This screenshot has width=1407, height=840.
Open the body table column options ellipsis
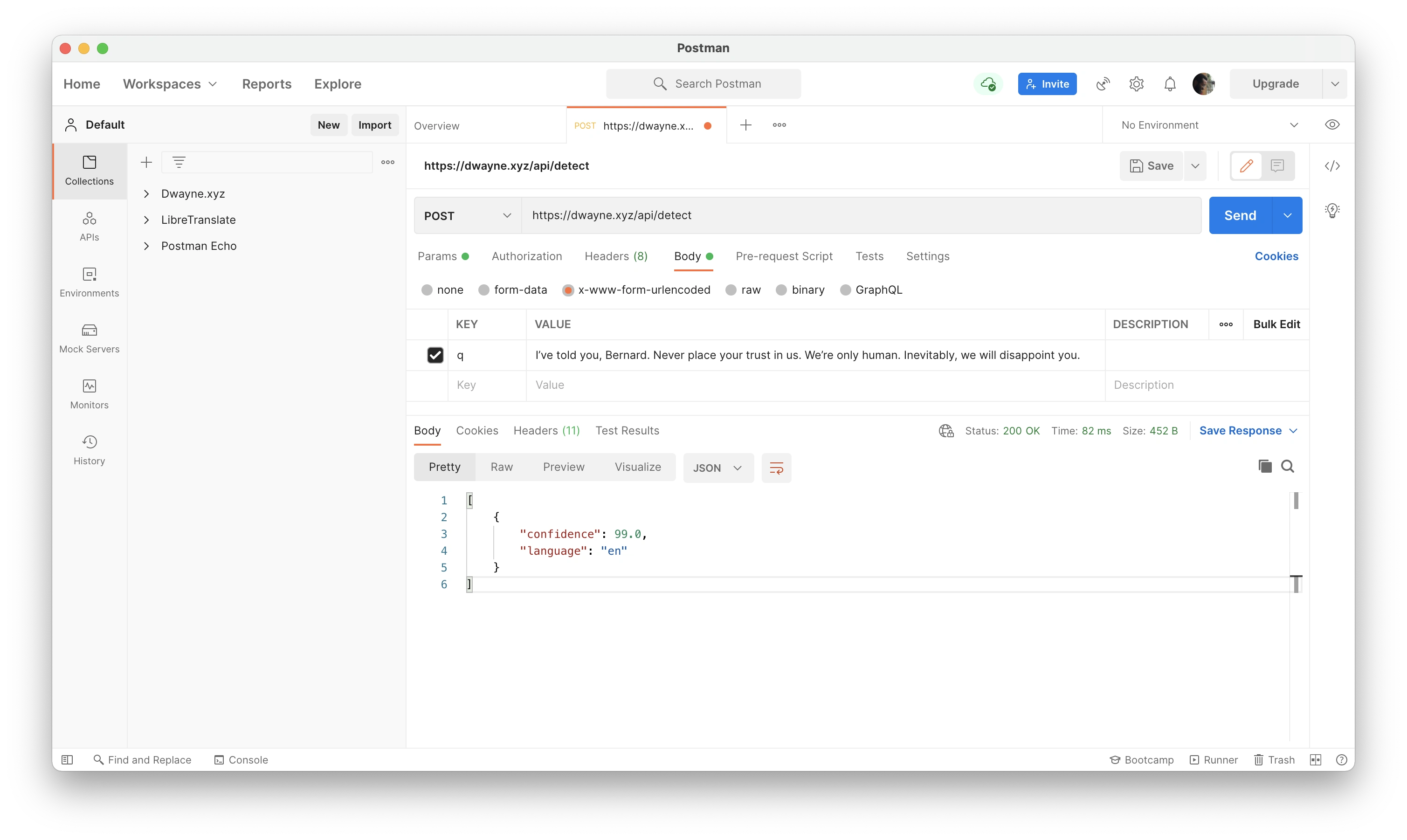(1226, 324)
